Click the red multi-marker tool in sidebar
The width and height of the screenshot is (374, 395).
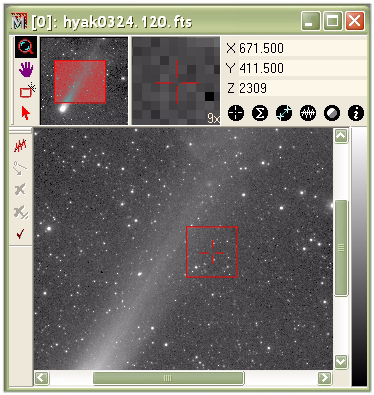pos(20,146)
